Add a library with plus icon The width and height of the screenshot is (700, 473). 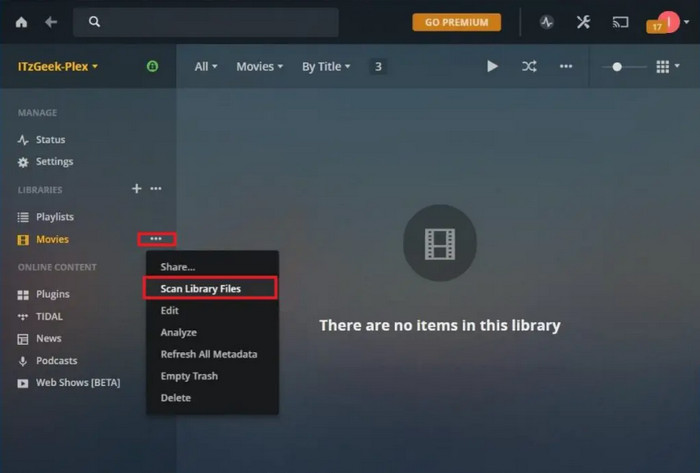click(x=137, y=189)
